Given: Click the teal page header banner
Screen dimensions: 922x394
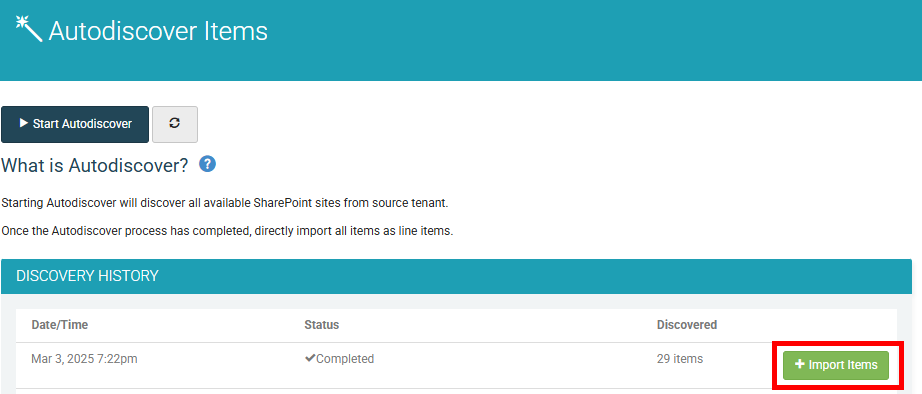Looking at the screenshot, I should point(461,40).
